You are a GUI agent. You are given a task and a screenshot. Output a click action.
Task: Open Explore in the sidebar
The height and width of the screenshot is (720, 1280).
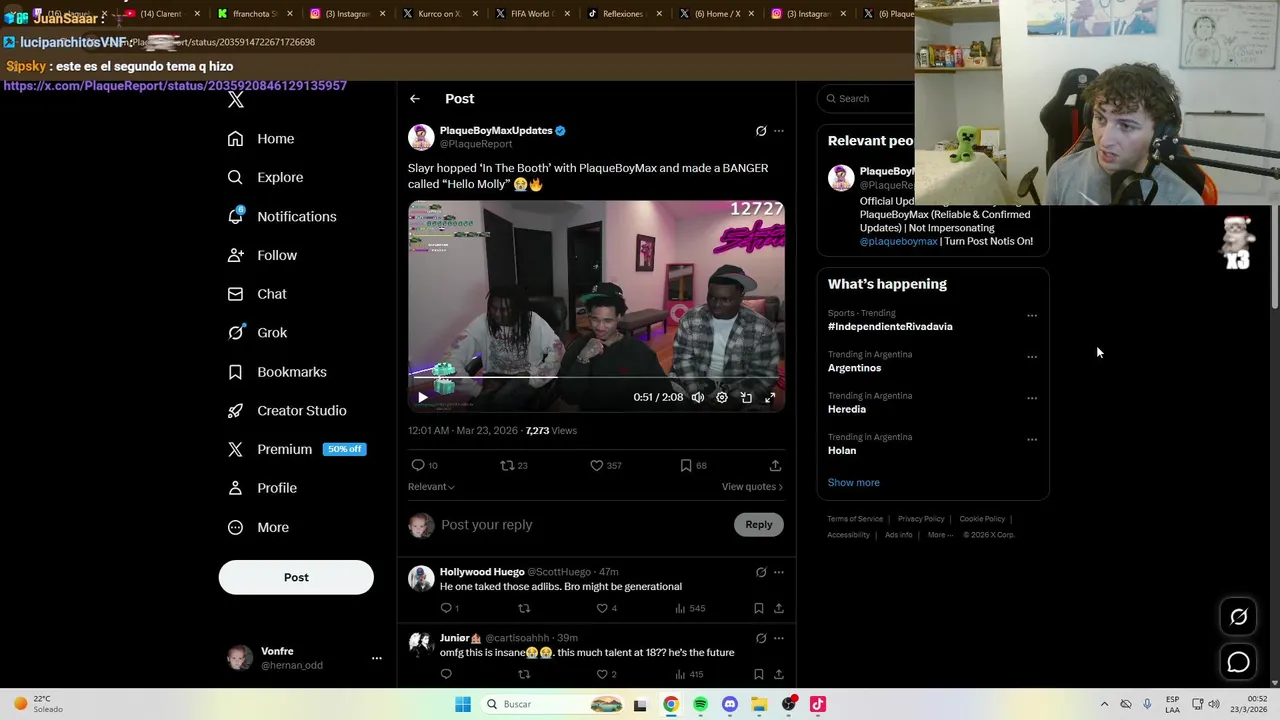click(264, 178)
